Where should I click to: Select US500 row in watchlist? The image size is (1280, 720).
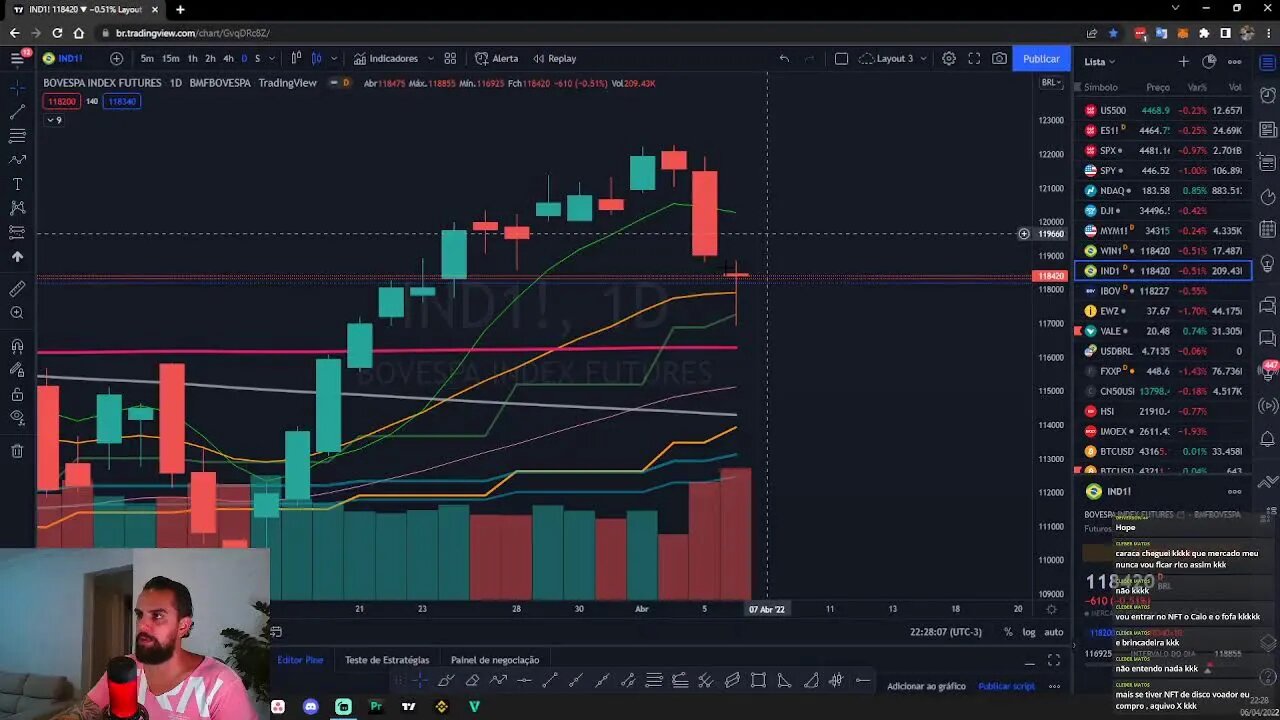point(1163,110)
